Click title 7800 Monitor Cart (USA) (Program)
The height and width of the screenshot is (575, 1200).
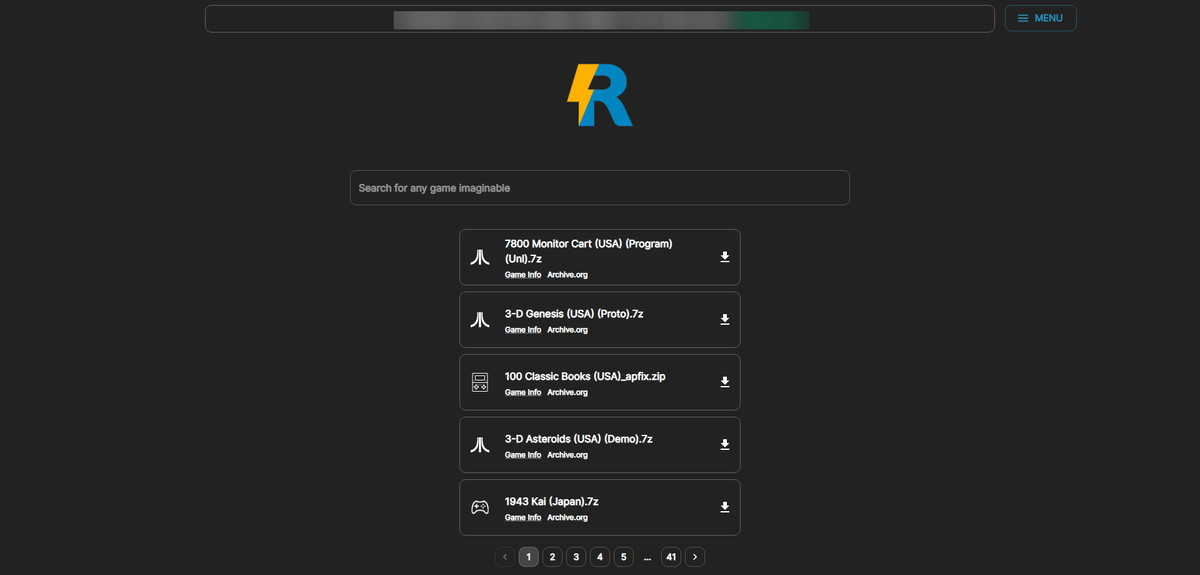pyautogui.click(x=588, y=250)
